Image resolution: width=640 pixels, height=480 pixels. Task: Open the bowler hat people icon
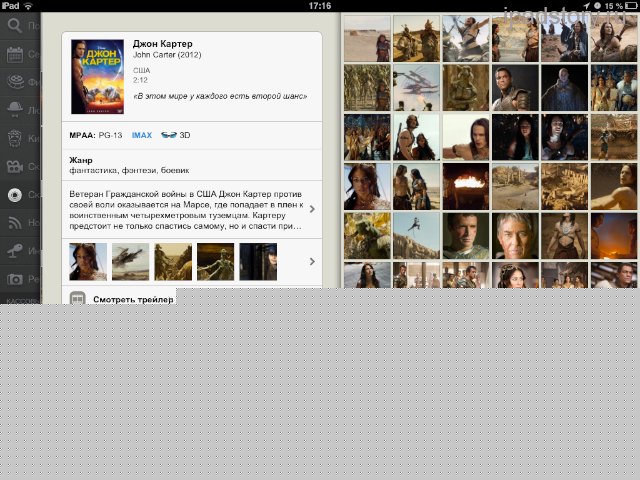(x=15, y=109)
